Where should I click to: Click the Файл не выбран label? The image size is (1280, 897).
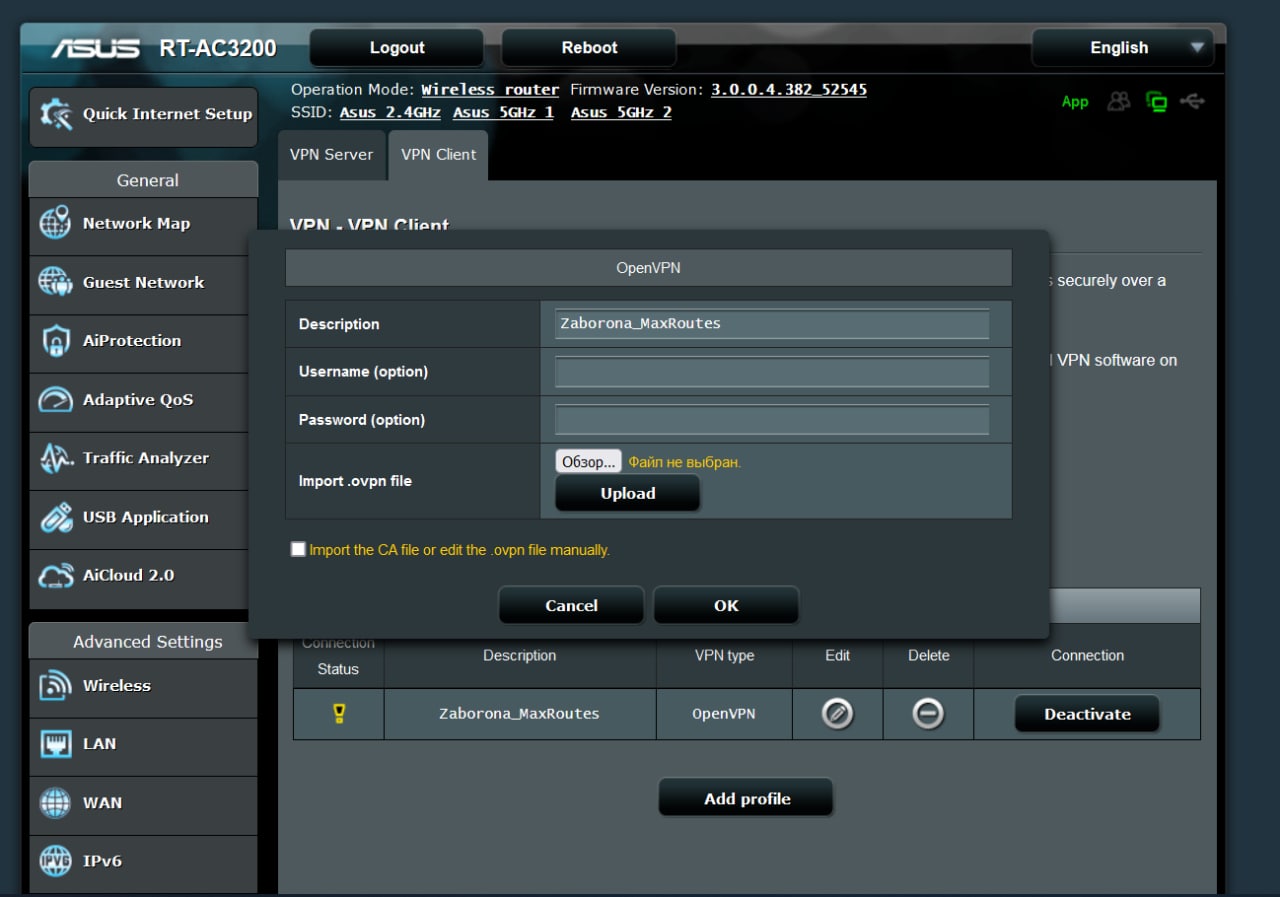pyautogui.click(x=684, y=462)
